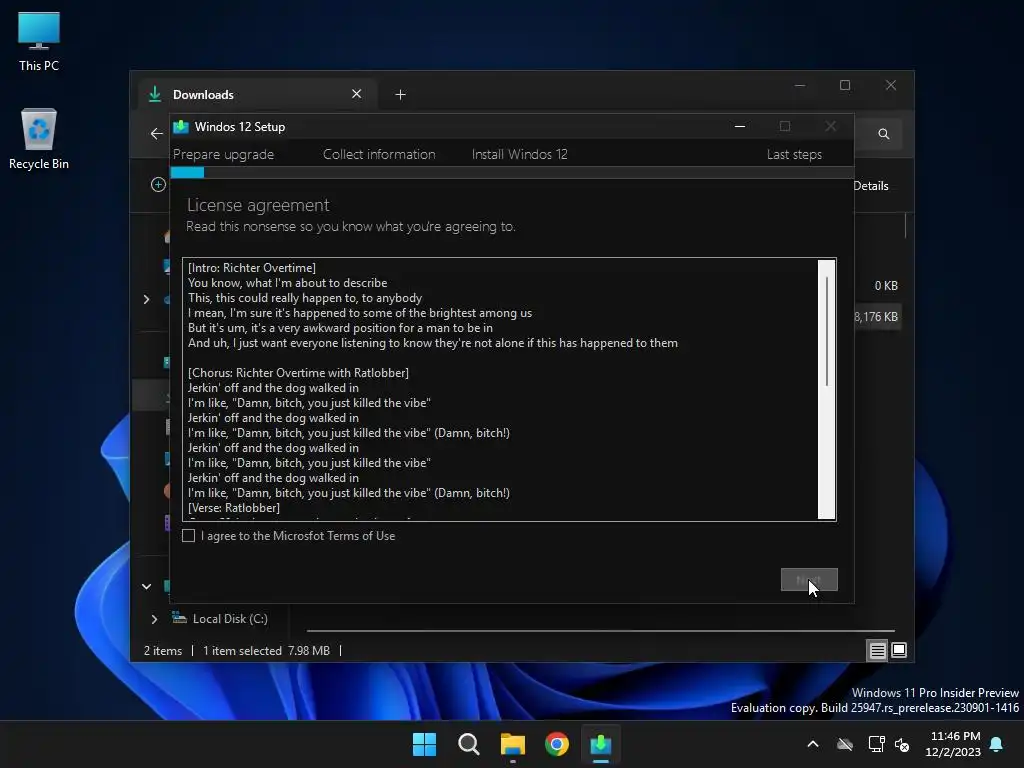Maximize the File Explorer window
This screenshot has height=768, width=1024.
click(845, 86)
